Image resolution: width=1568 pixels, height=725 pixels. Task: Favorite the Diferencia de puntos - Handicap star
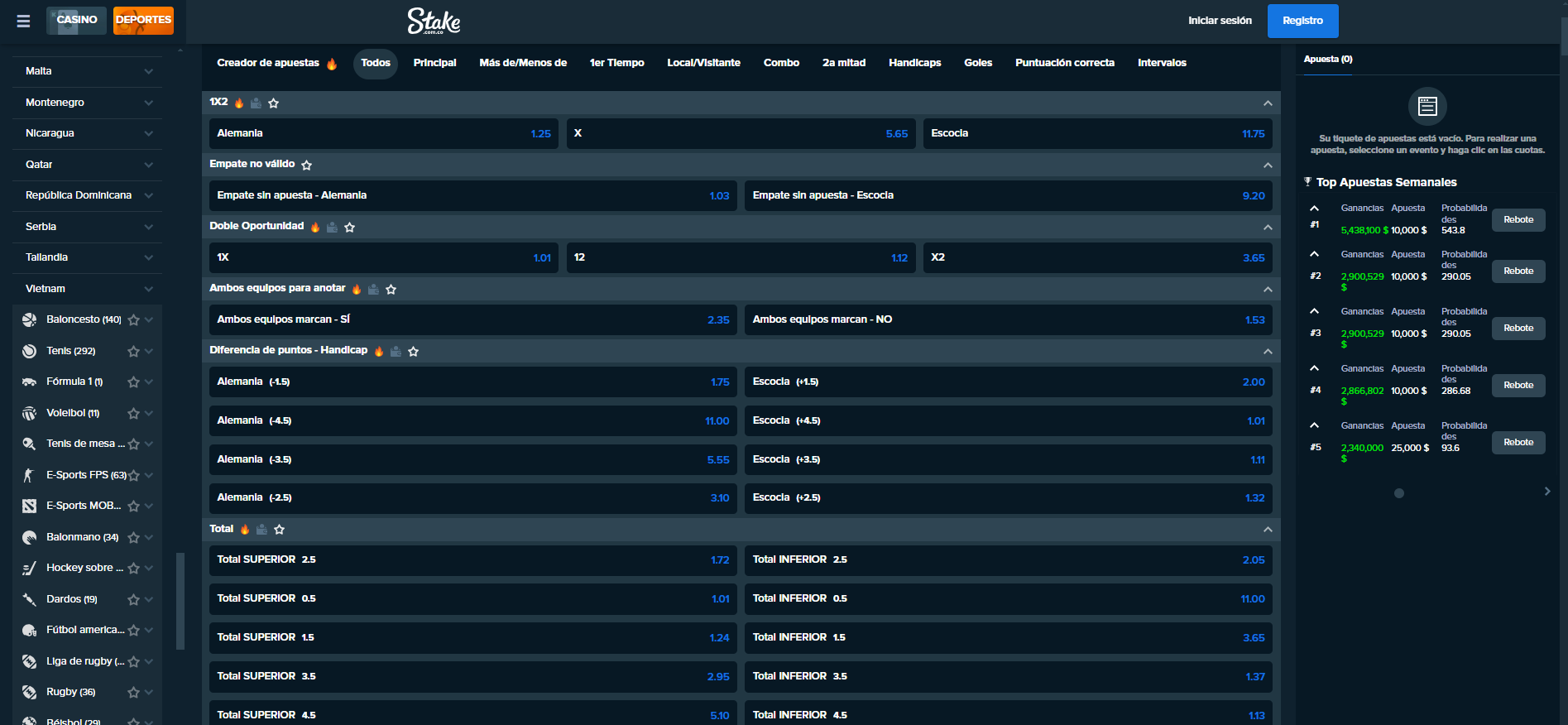click(x=414, y=351)
